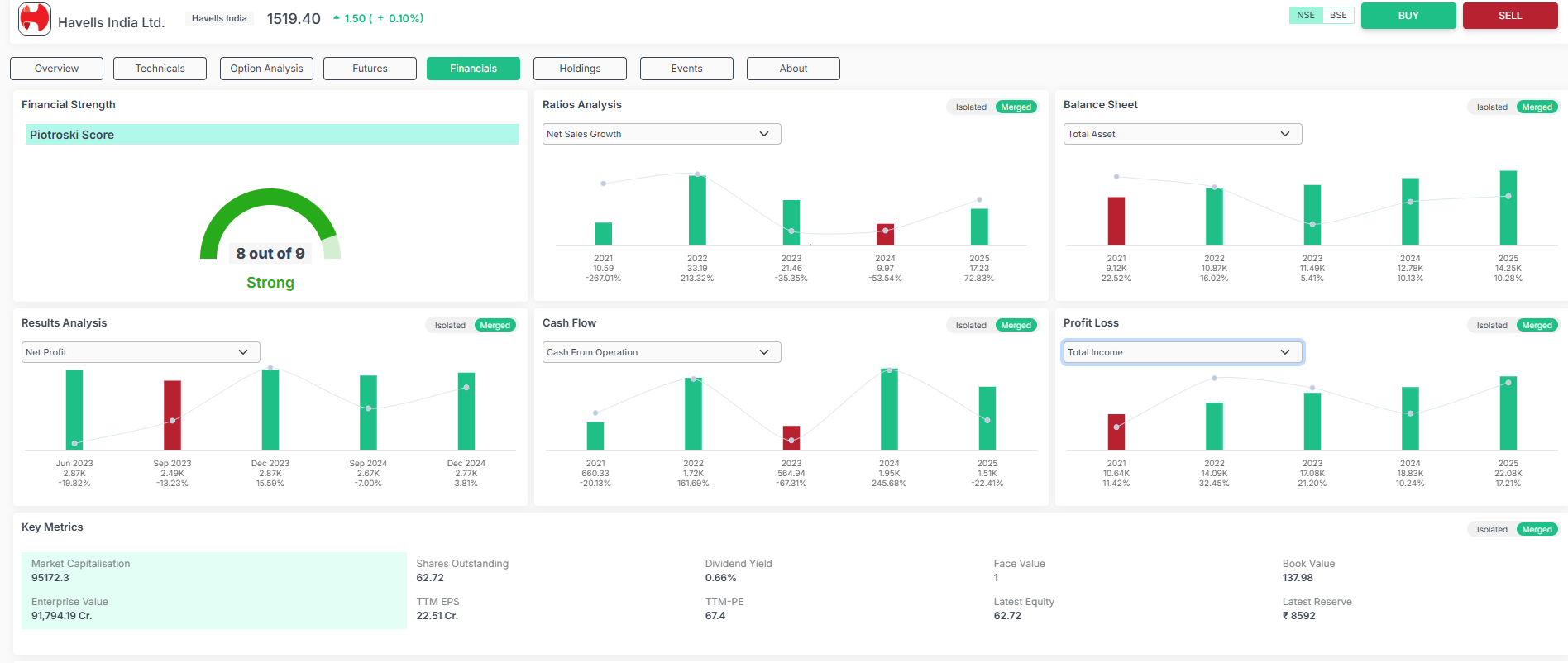Switch to the Technicals tab
This screenshot has width=1568, height=663.
pos(160,69)
